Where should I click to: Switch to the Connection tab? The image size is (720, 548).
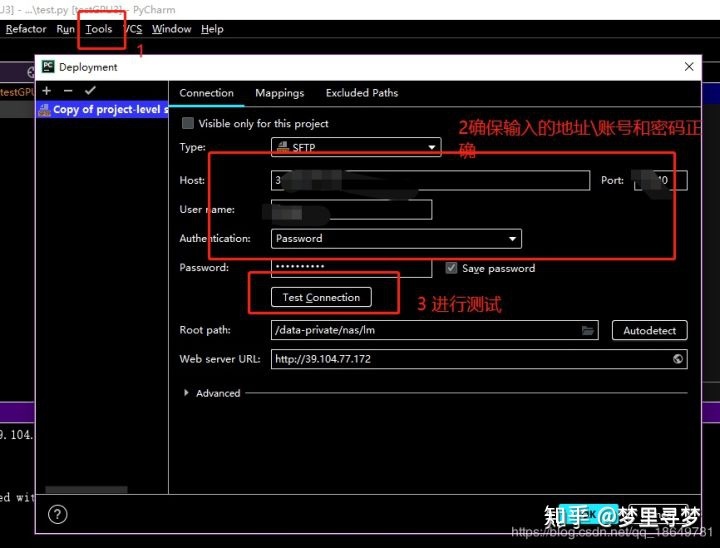206,93
